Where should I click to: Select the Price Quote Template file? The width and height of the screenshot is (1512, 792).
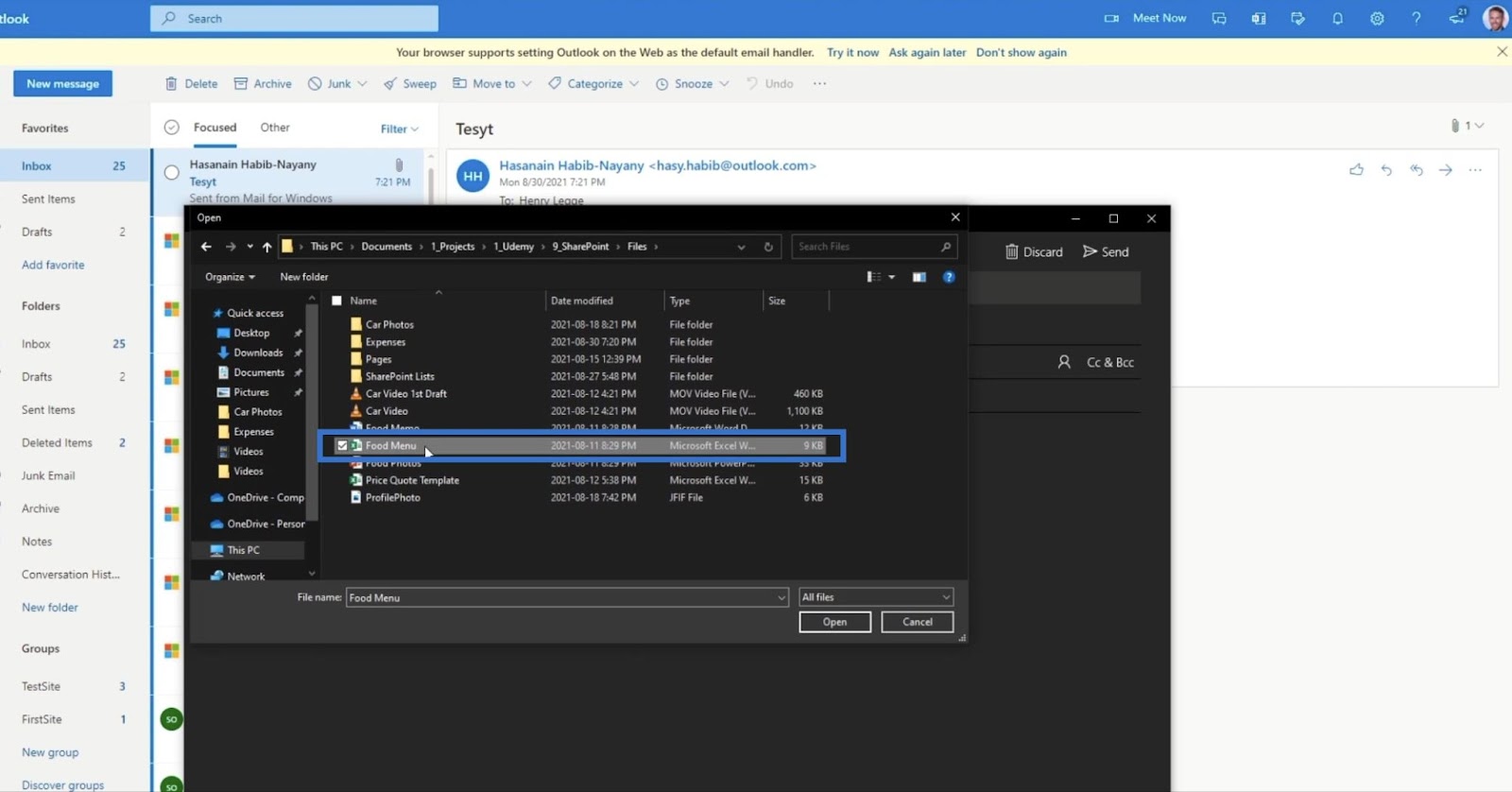click(412, 480)
